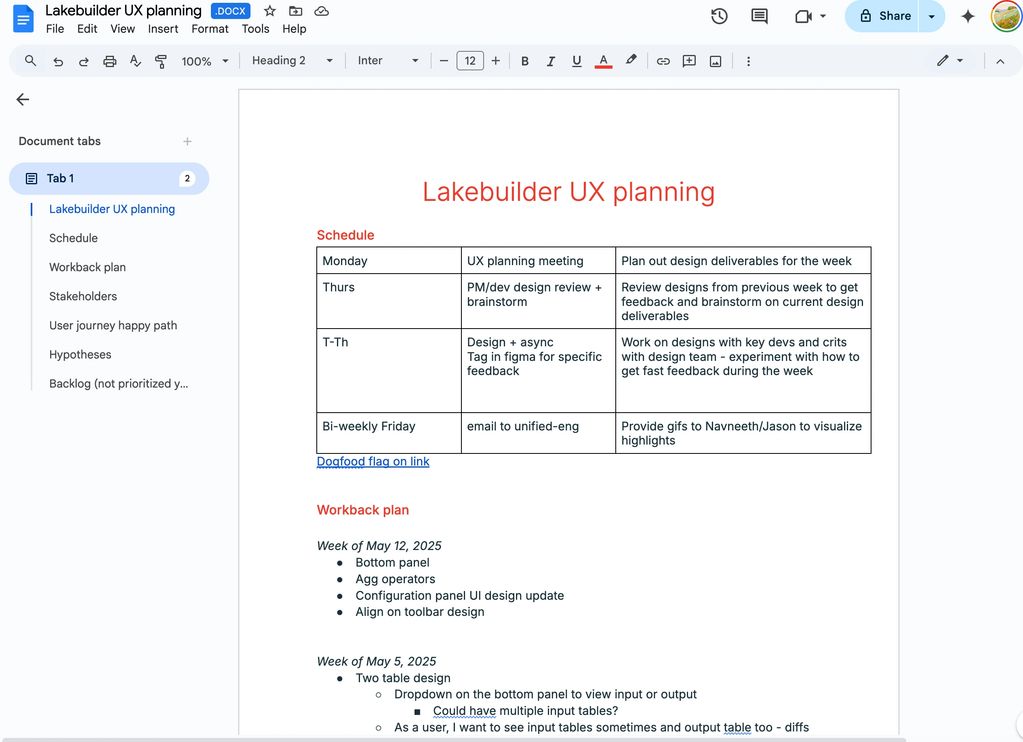Start a video call

click(803, 16)
